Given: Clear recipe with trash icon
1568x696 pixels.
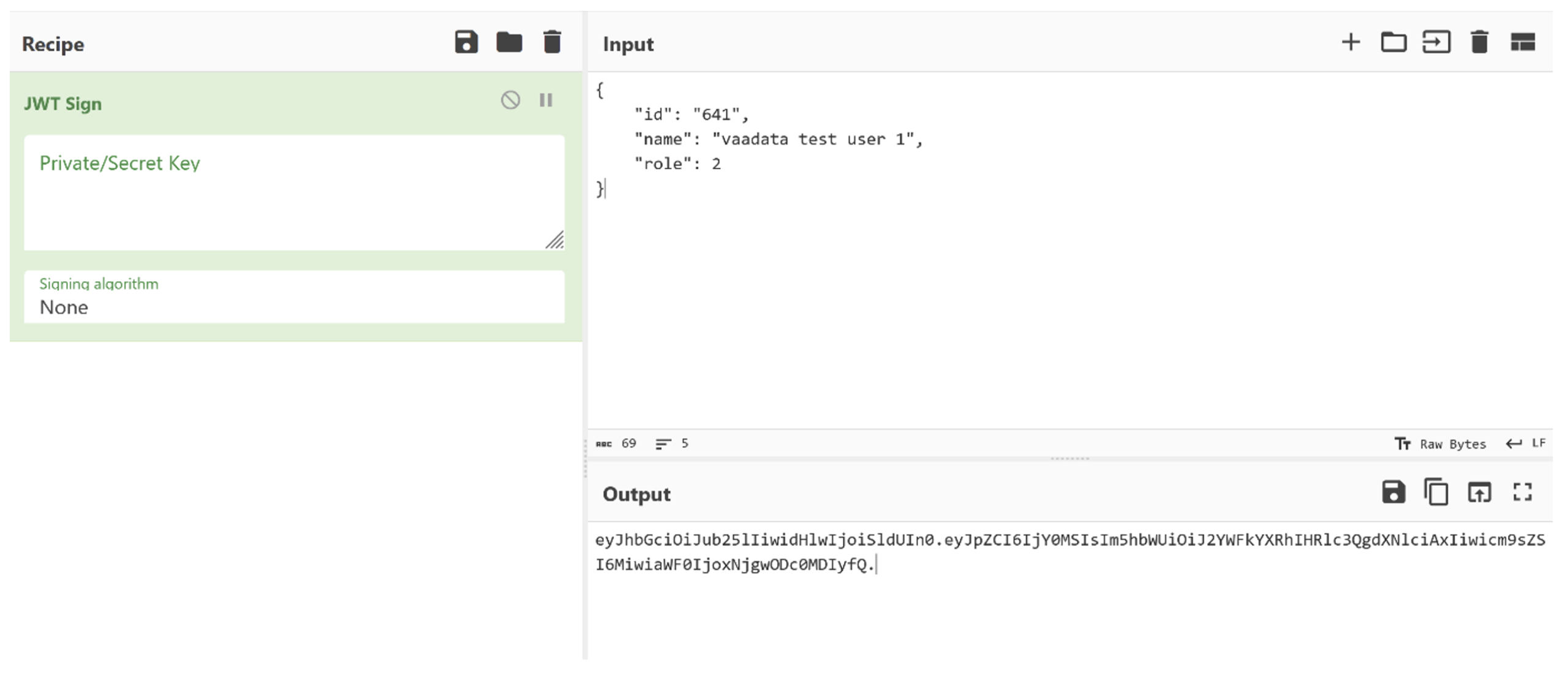Looking at the screenshot, I should coord(552,42).
